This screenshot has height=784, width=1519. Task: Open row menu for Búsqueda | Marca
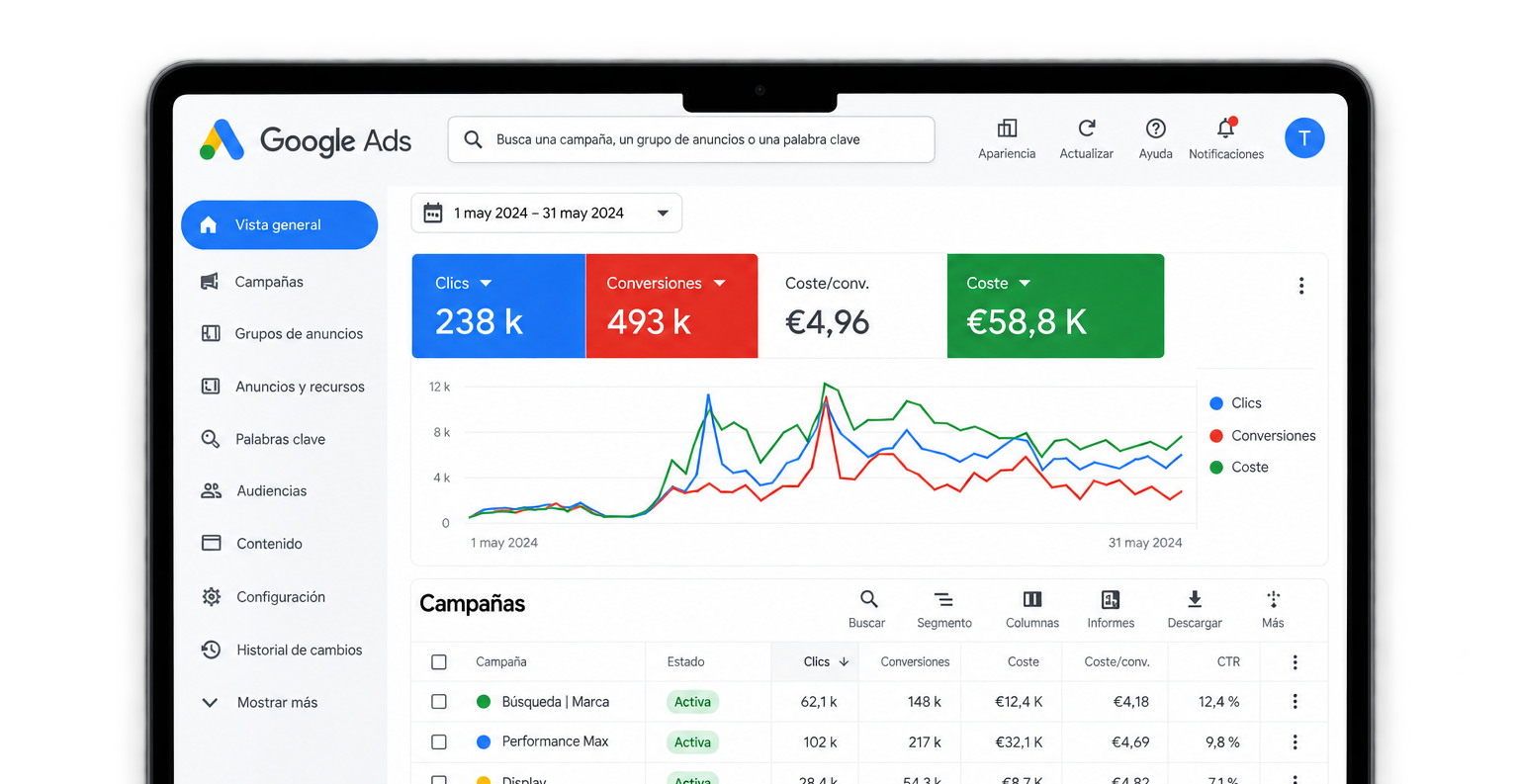tap(1295, 702)
